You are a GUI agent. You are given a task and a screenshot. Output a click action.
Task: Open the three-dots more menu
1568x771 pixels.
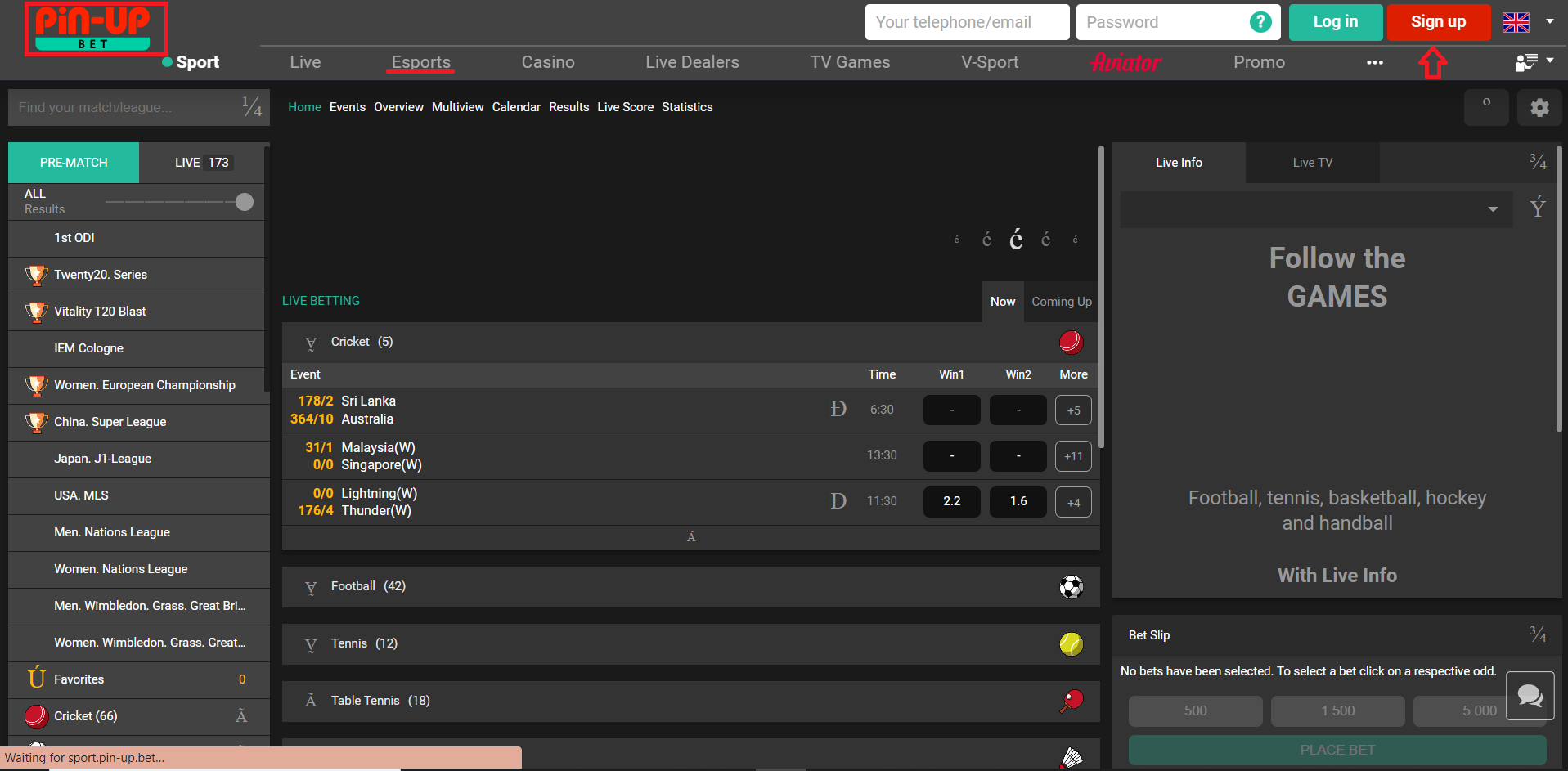(x=1375, y=62)
